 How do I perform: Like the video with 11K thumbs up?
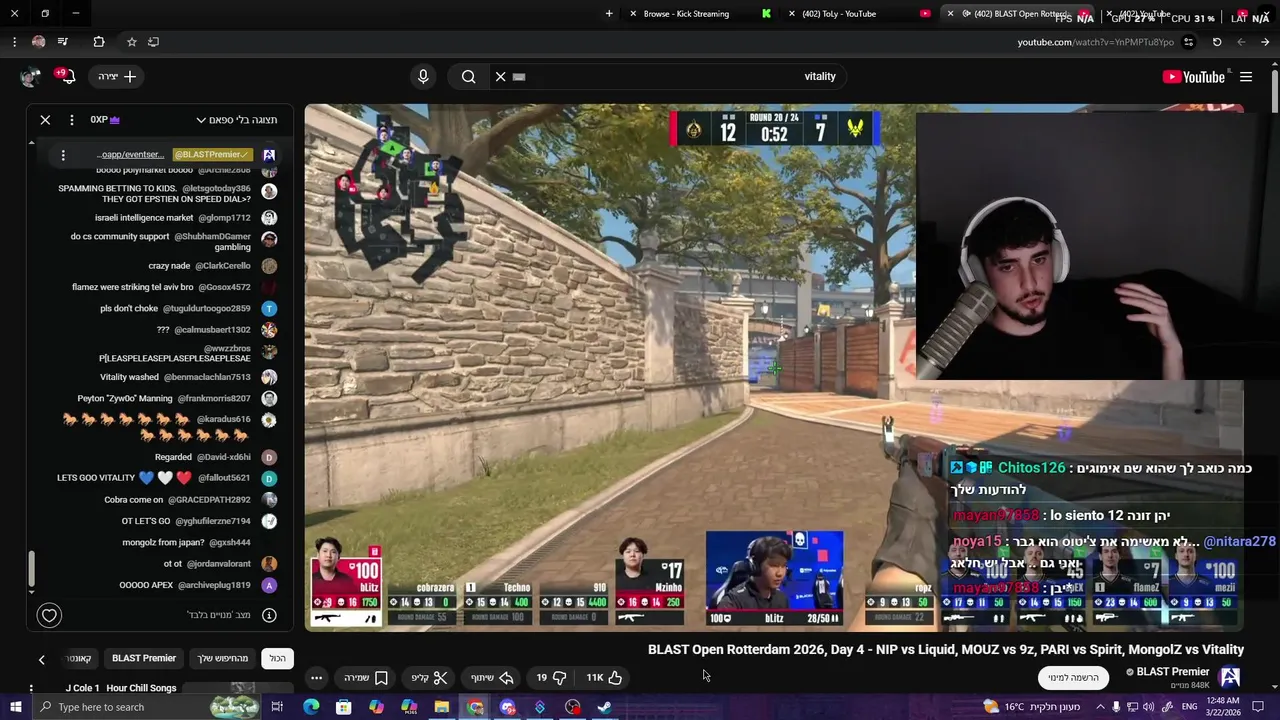(x=604, y=677)
